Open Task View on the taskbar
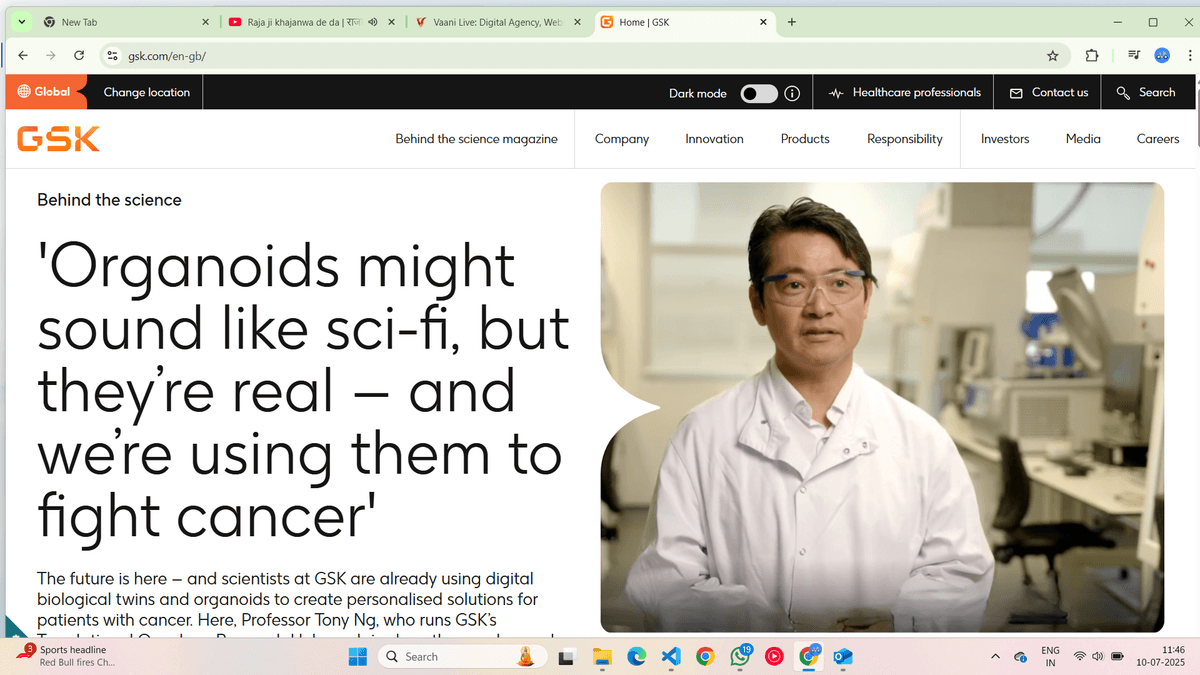The image size is (1200, 675). (566, 656)
